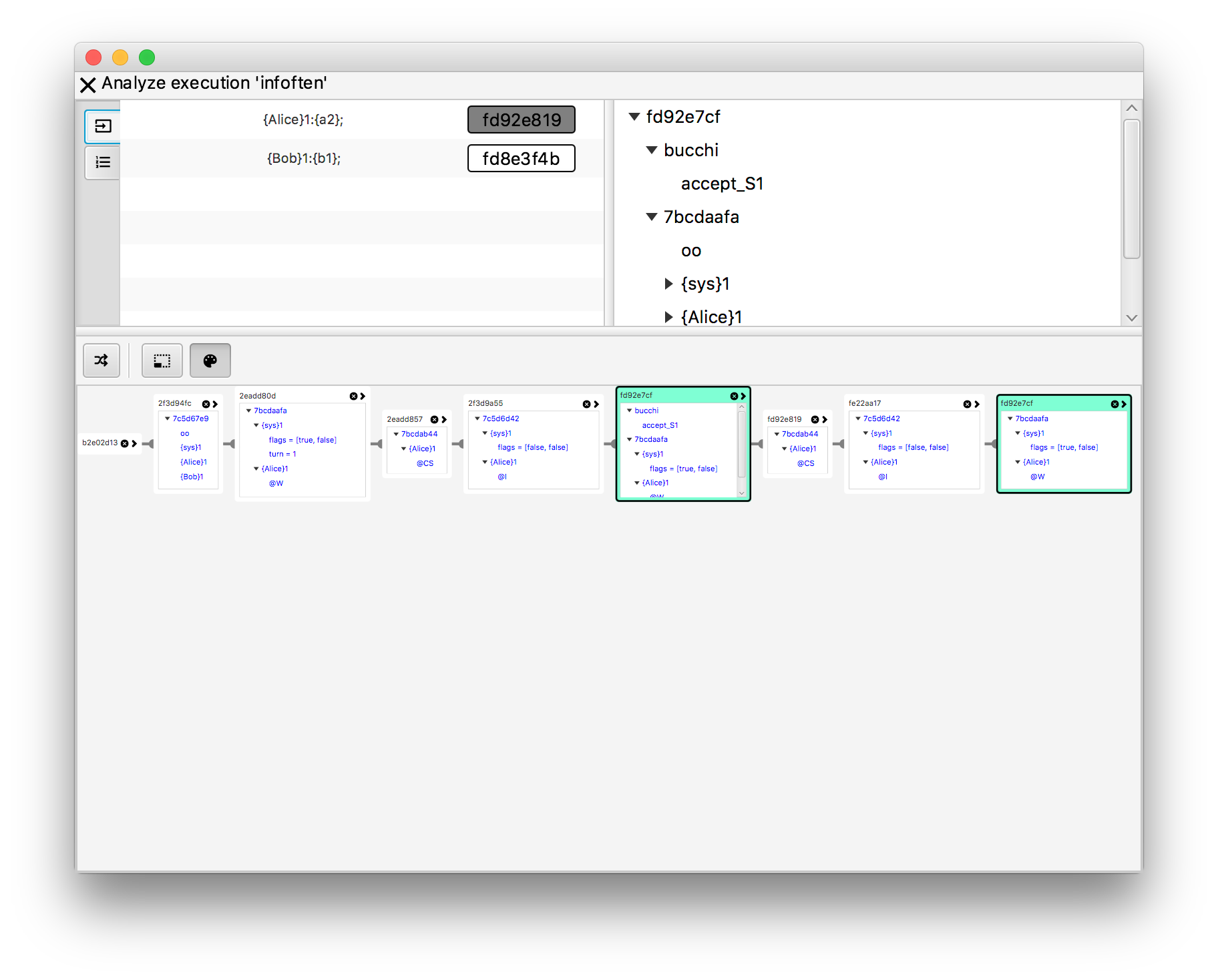Click the dashed selection rectangle tool
This screenshot has height=980, width=1218.
coord(162,360)
